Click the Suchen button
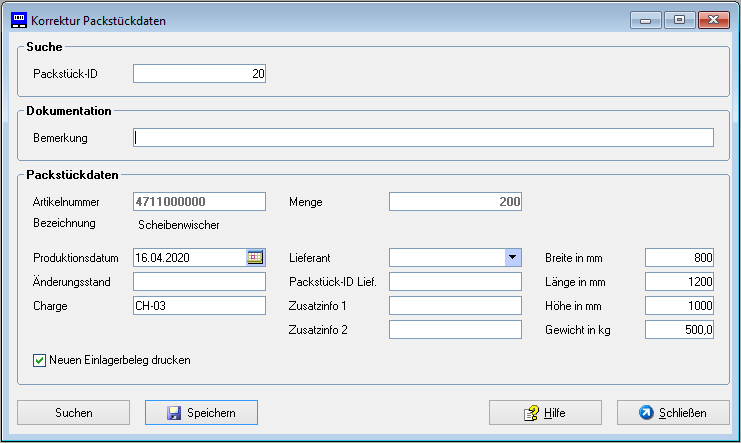The height and width of the screenshot is (443, 741). tap(74, 412)
